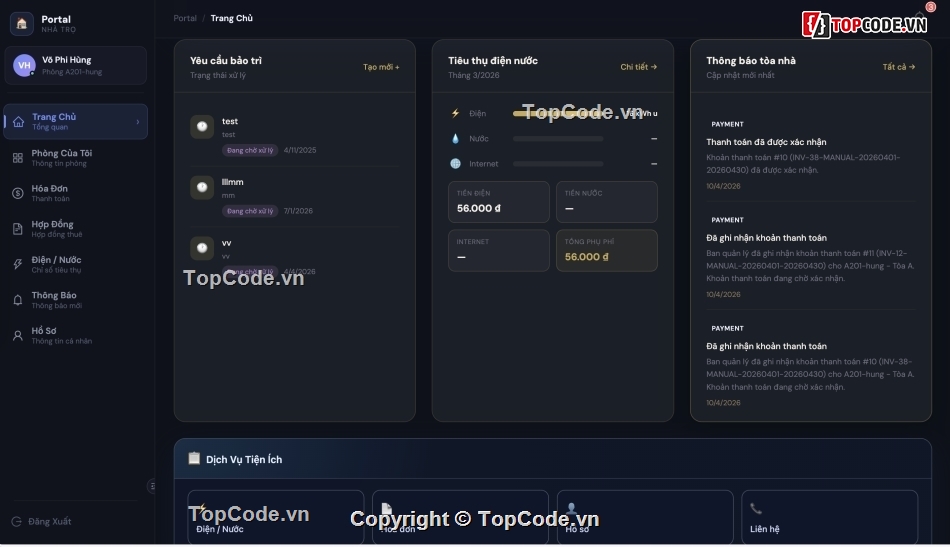950x547 pixels.
Task: Click the 'Tháng 3/2026' subtitle
Action: pos(474,75)
